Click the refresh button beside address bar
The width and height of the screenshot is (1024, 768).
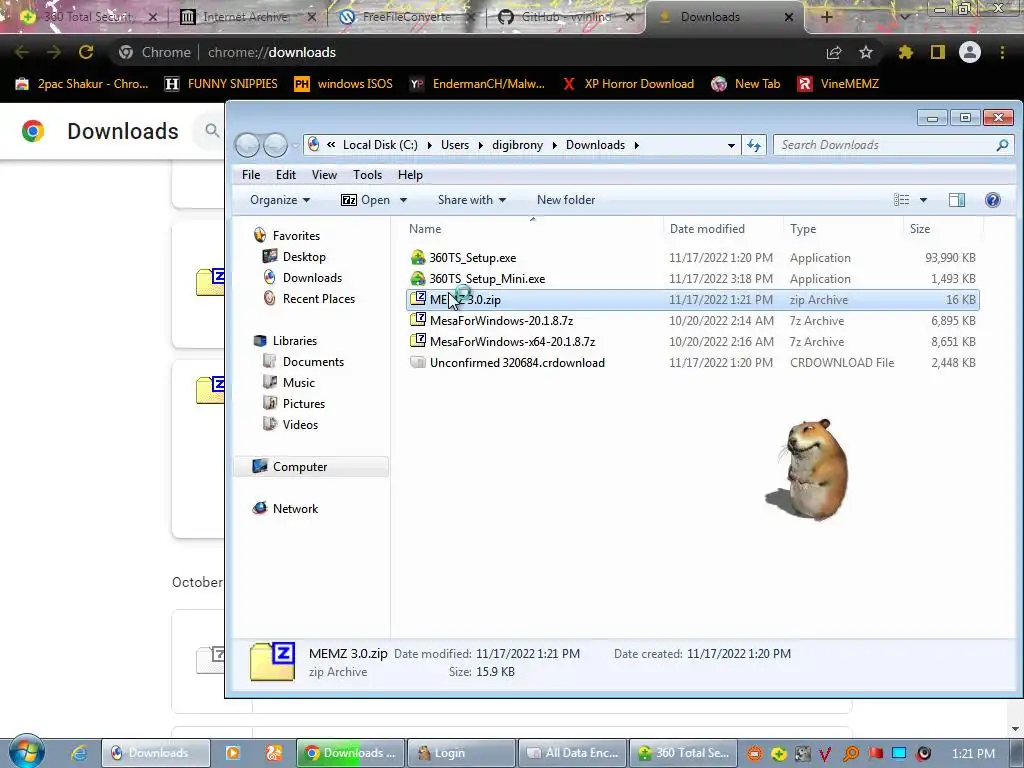click(x=754, y=145)
